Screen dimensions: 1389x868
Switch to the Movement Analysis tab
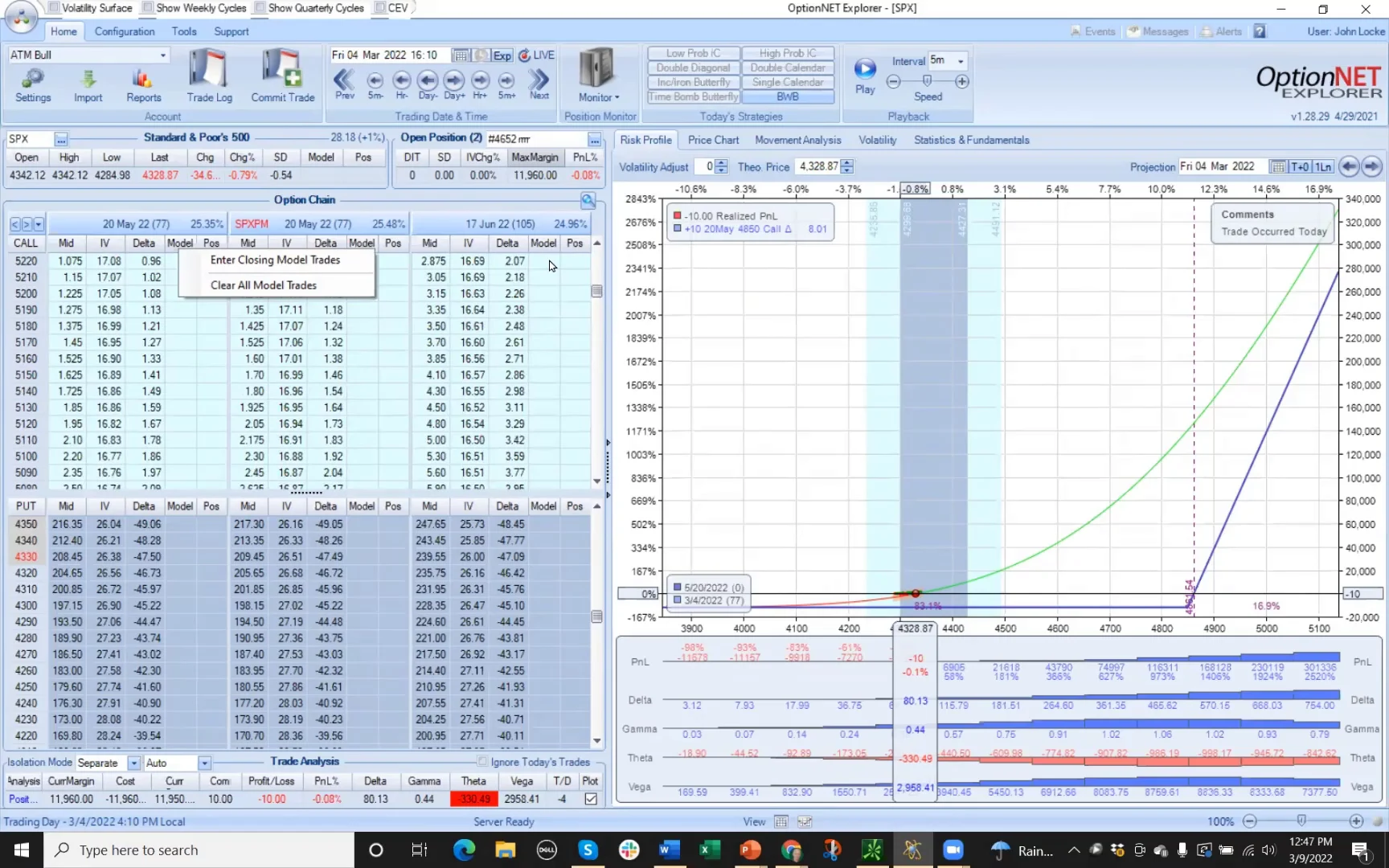[x=797, y=140]
